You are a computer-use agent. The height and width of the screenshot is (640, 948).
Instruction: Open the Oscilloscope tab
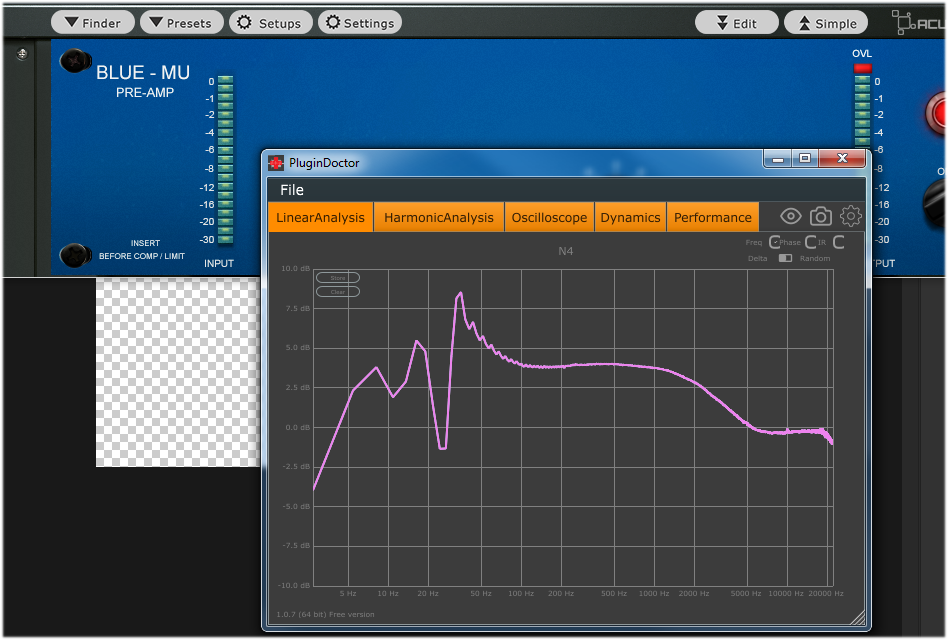pyautogui.click(x=549, y=218)
